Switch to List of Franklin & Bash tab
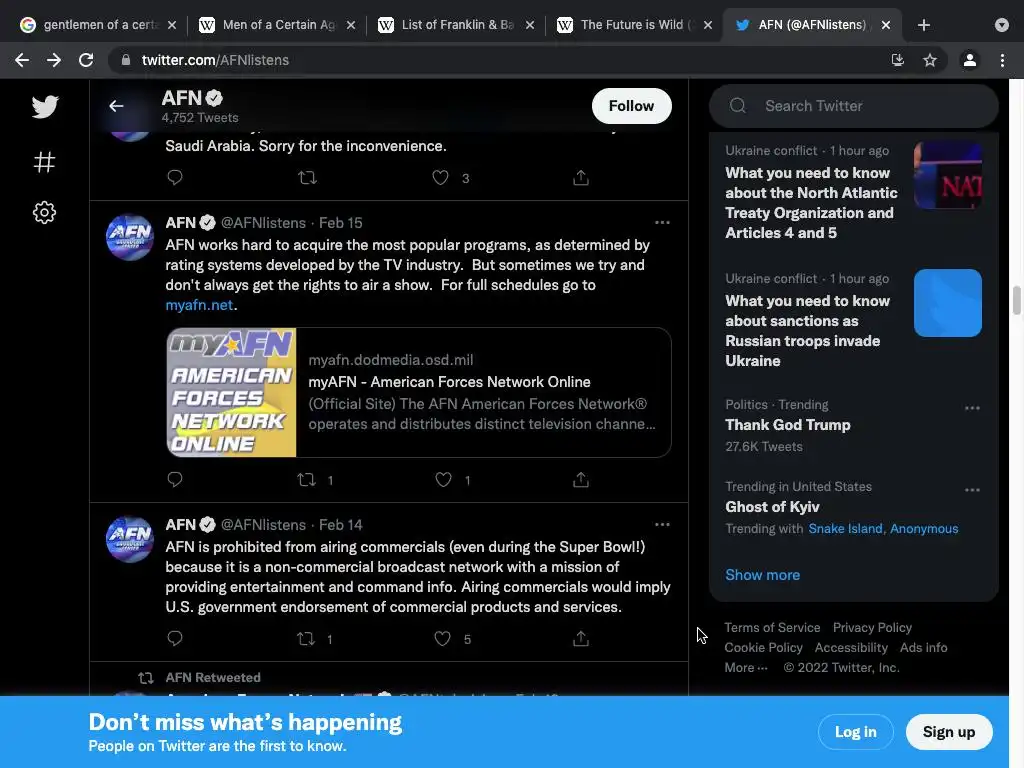Image resolution: width=1024 pixels, height=768 pixels. pyautogui.click(x=458, y=25)
